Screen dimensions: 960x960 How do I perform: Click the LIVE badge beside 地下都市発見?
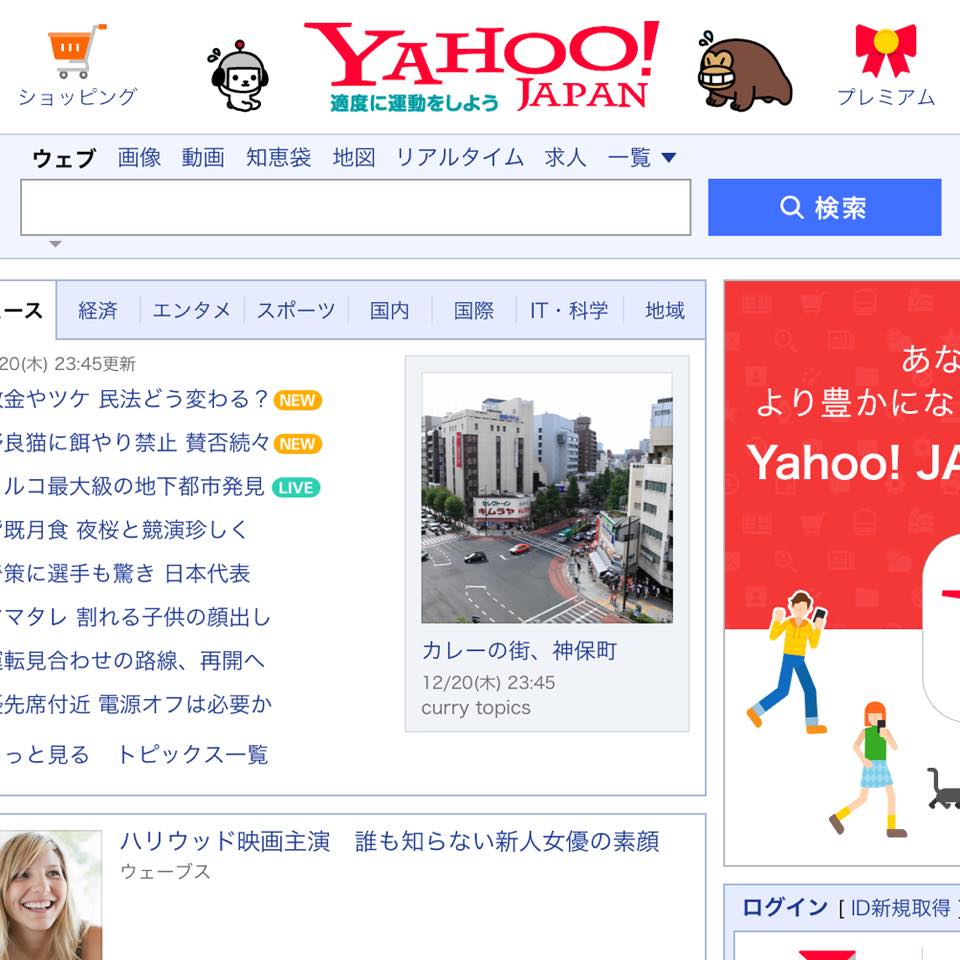pos(296,488)
